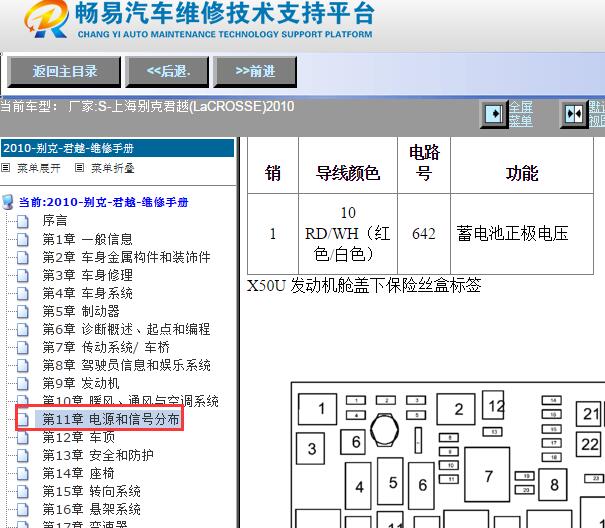
Task: Open 第5章 制动器
Action: 81,311
